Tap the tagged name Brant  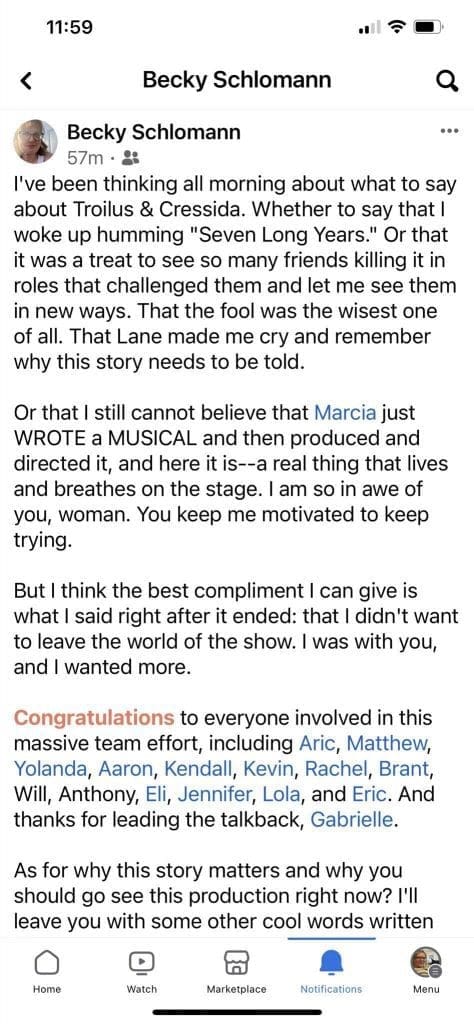tap(407, 769)
